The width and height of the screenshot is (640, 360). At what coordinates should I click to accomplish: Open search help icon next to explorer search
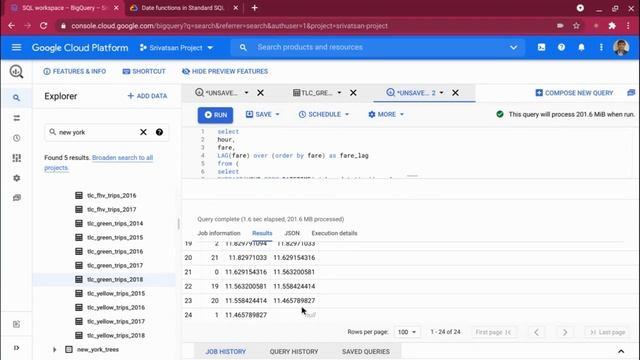click(159, 132)
